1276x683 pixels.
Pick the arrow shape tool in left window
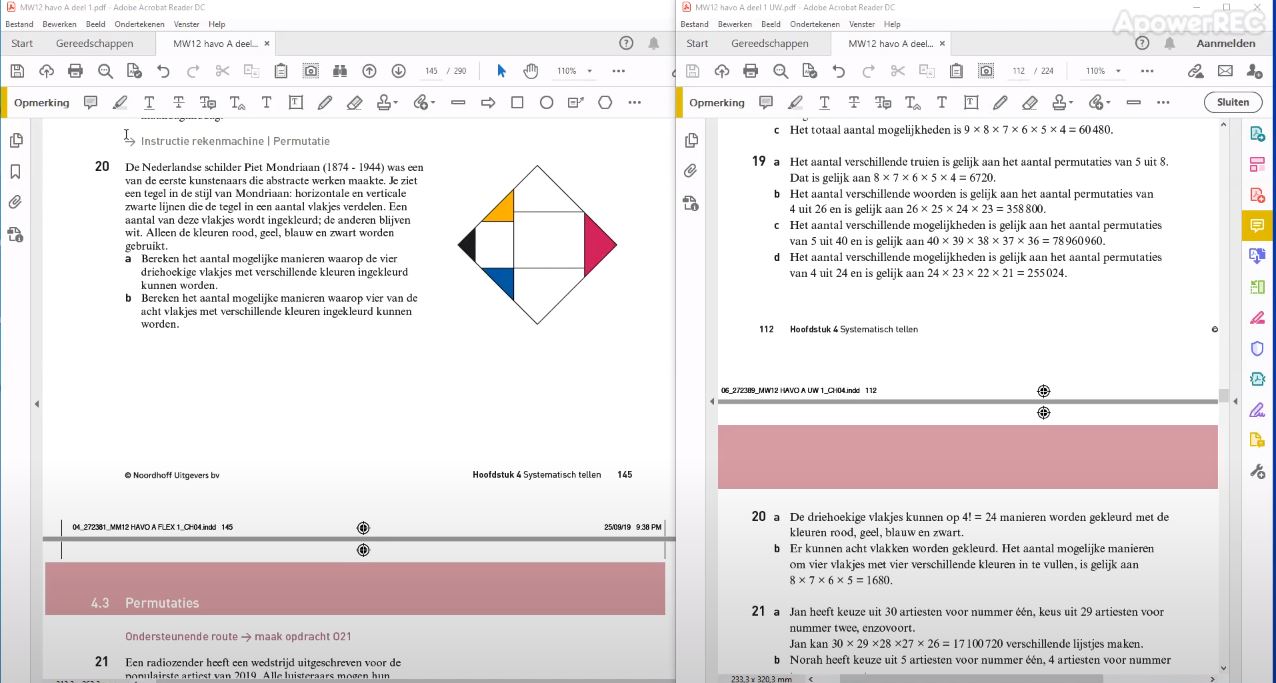click(488, 102)
